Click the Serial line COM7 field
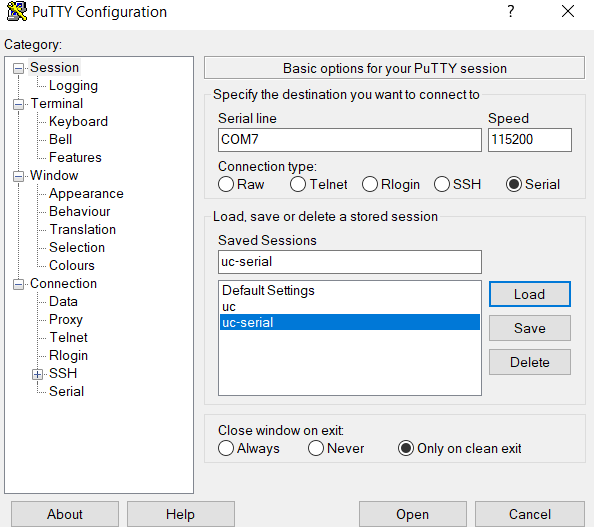 [x=350, y=140]
